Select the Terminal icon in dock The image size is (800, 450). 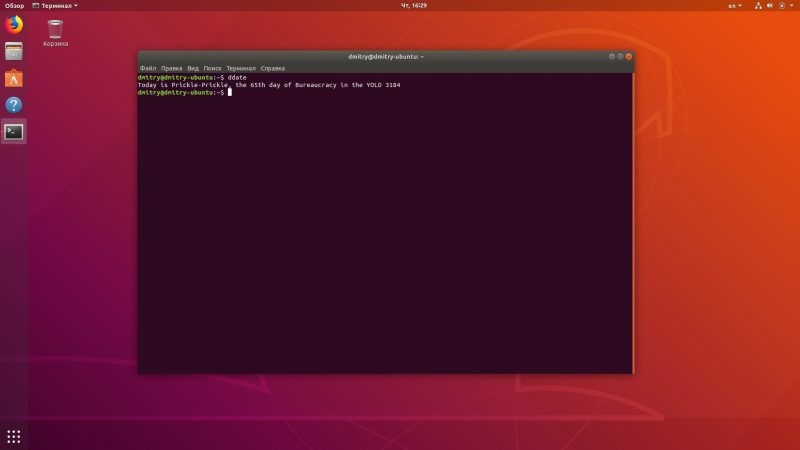tap(14, 132)
